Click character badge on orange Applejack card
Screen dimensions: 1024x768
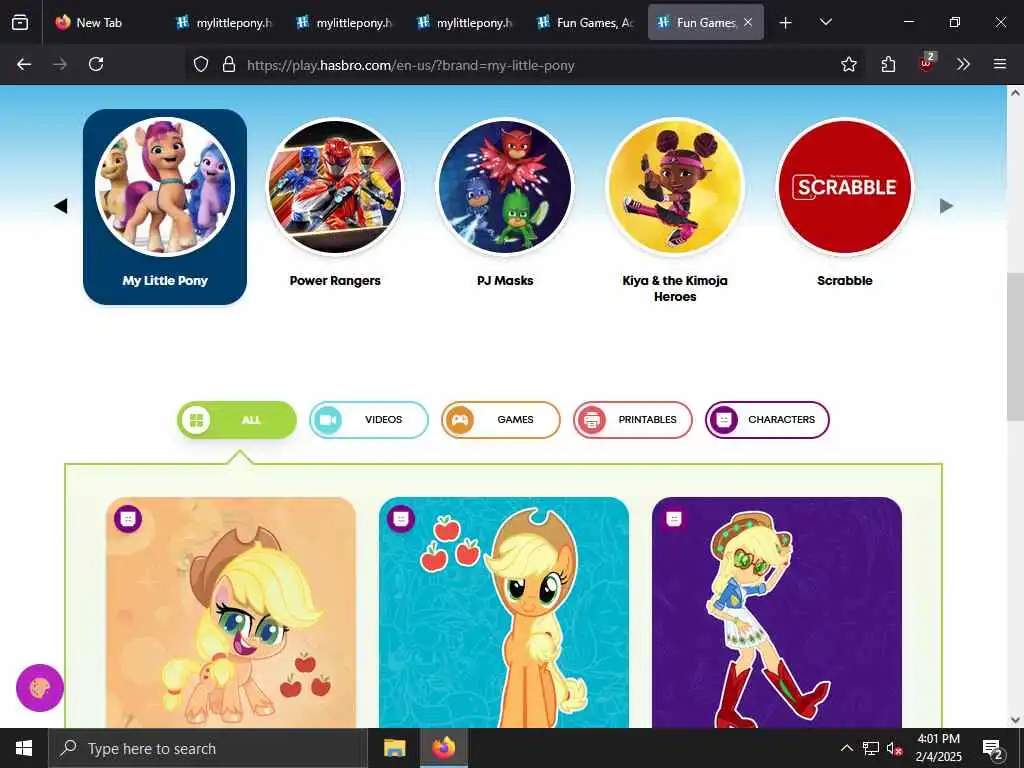(x=128, y=519)
